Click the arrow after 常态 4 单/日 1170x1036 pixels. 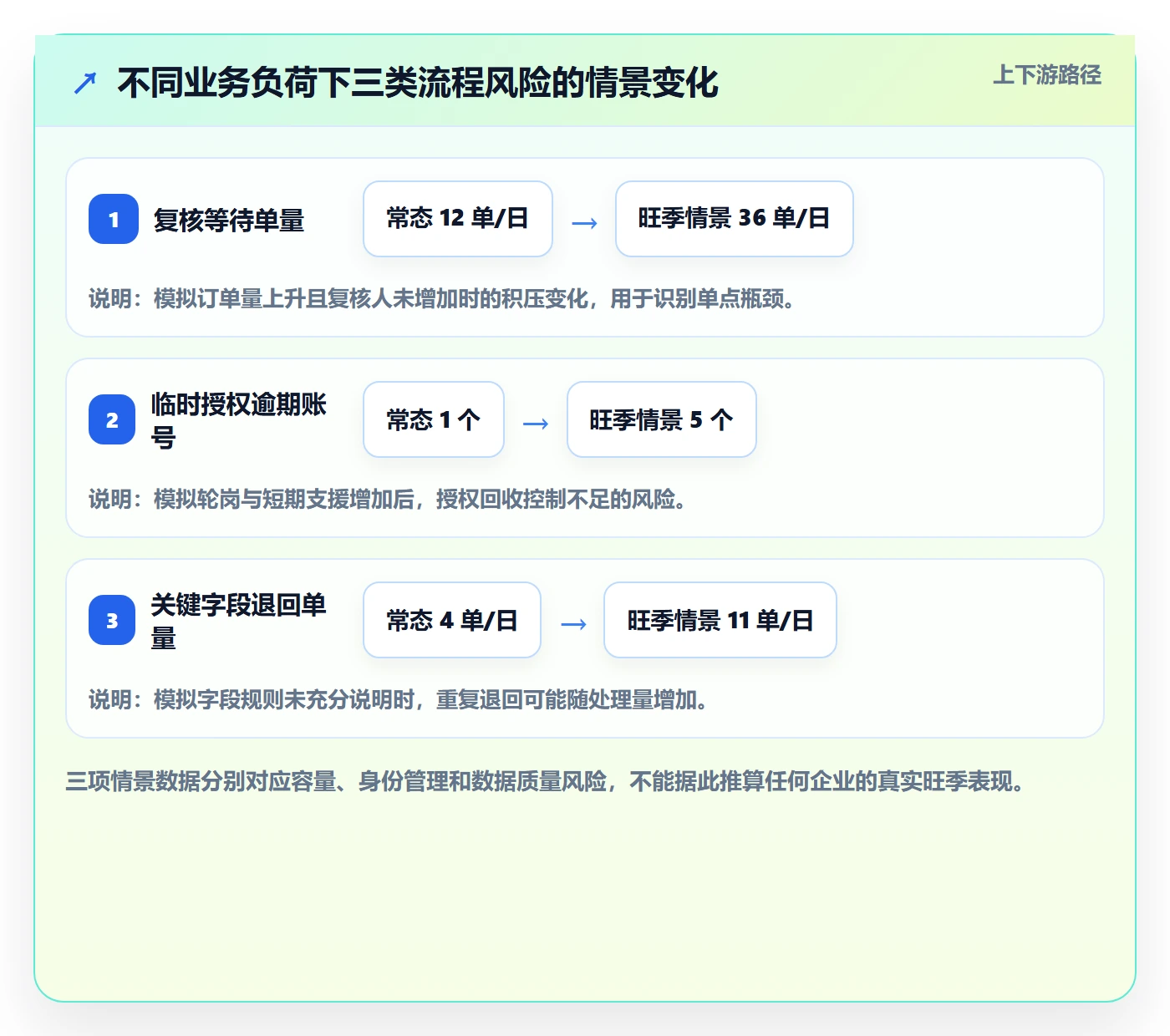tap(573, 623)
